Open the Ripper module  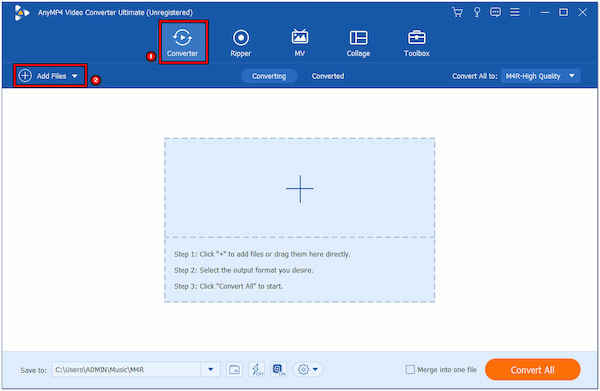coord(241,43)
